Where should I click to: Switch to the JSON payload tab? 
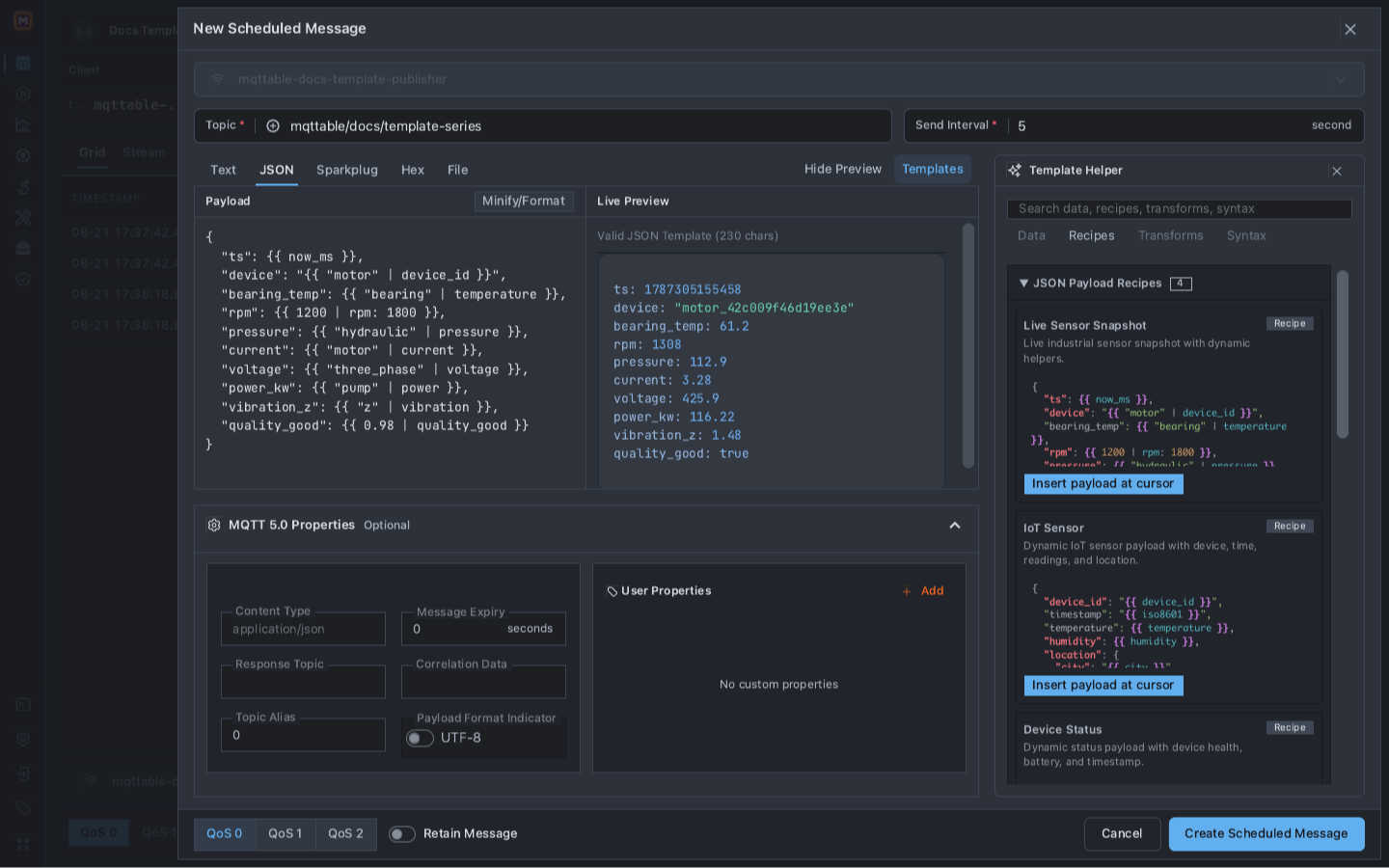[277, 171]
